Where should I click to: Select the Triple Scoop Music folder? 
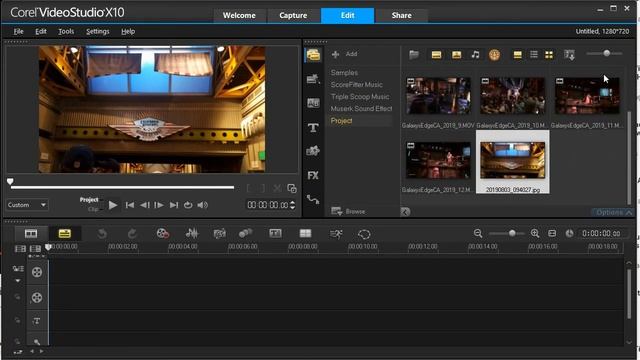coord(360,97)
